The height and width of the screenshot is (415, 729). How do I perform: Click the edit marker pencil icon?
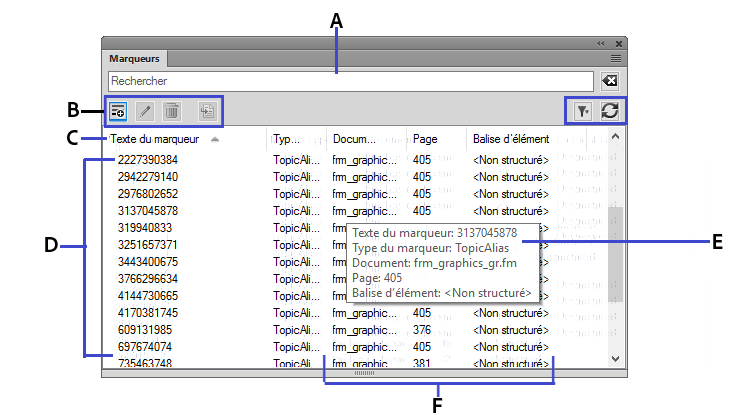[x=145, y=111]
